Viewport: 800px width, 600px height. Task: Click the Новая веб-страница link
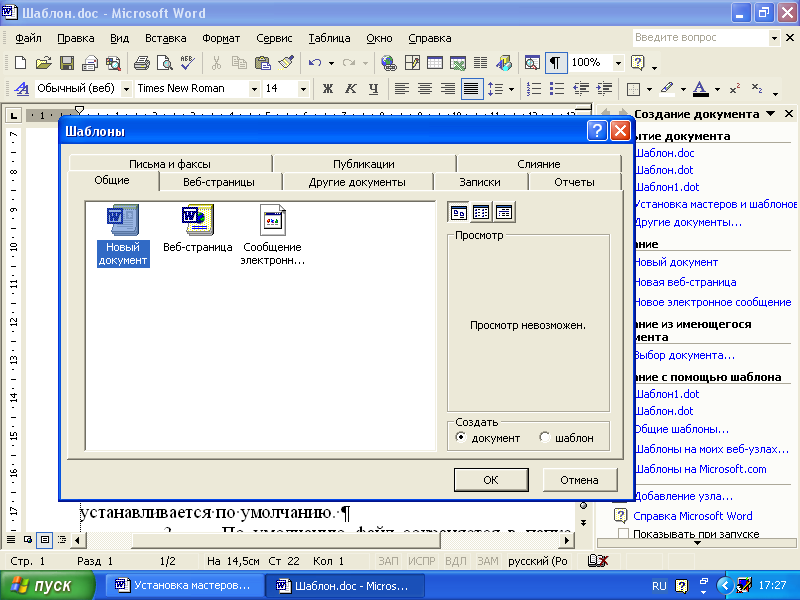(x=685, y=282)
